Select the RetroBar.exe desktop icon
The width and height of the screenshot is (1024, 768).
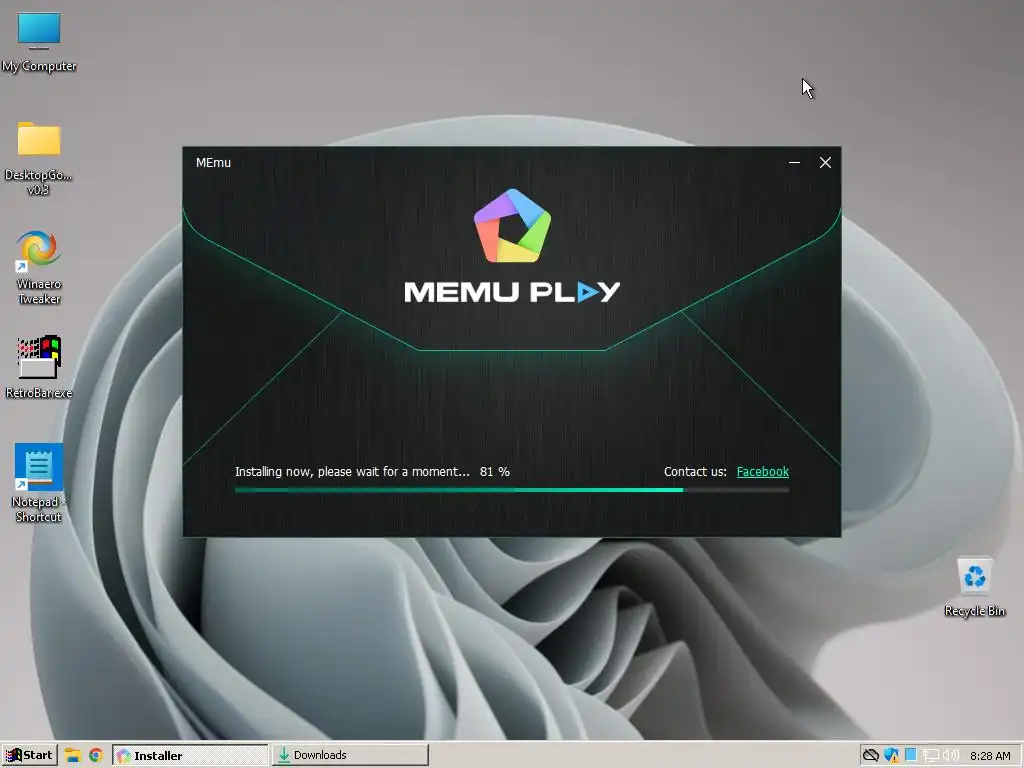(39, 366)
